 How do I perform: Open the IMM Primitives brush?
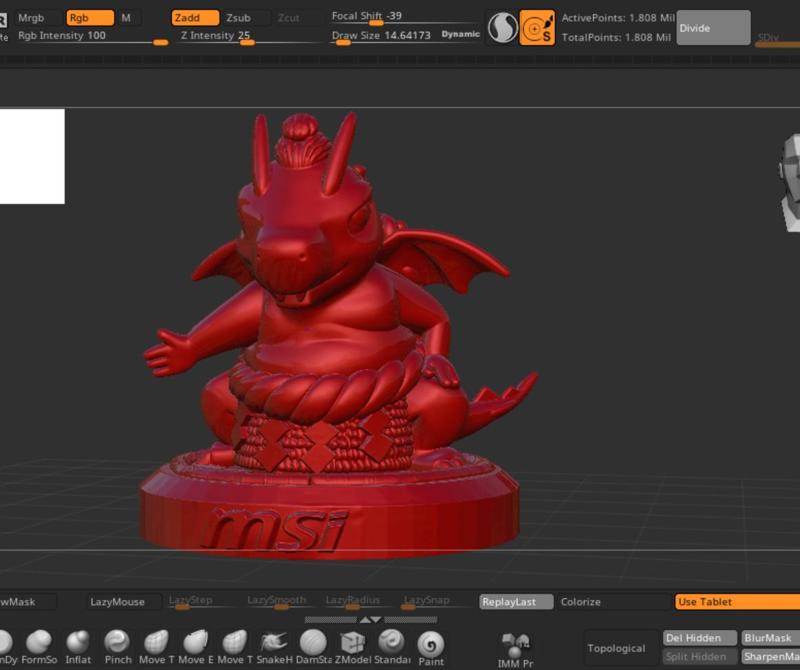point(516,645)
